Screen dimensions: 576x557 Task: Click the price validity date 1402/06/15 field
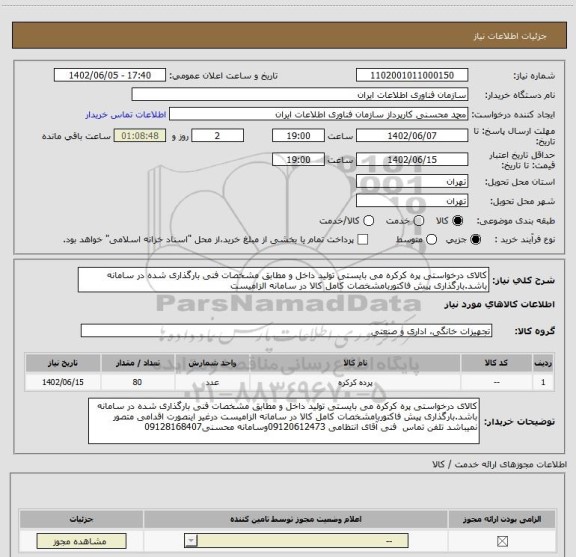pos(412,159)
